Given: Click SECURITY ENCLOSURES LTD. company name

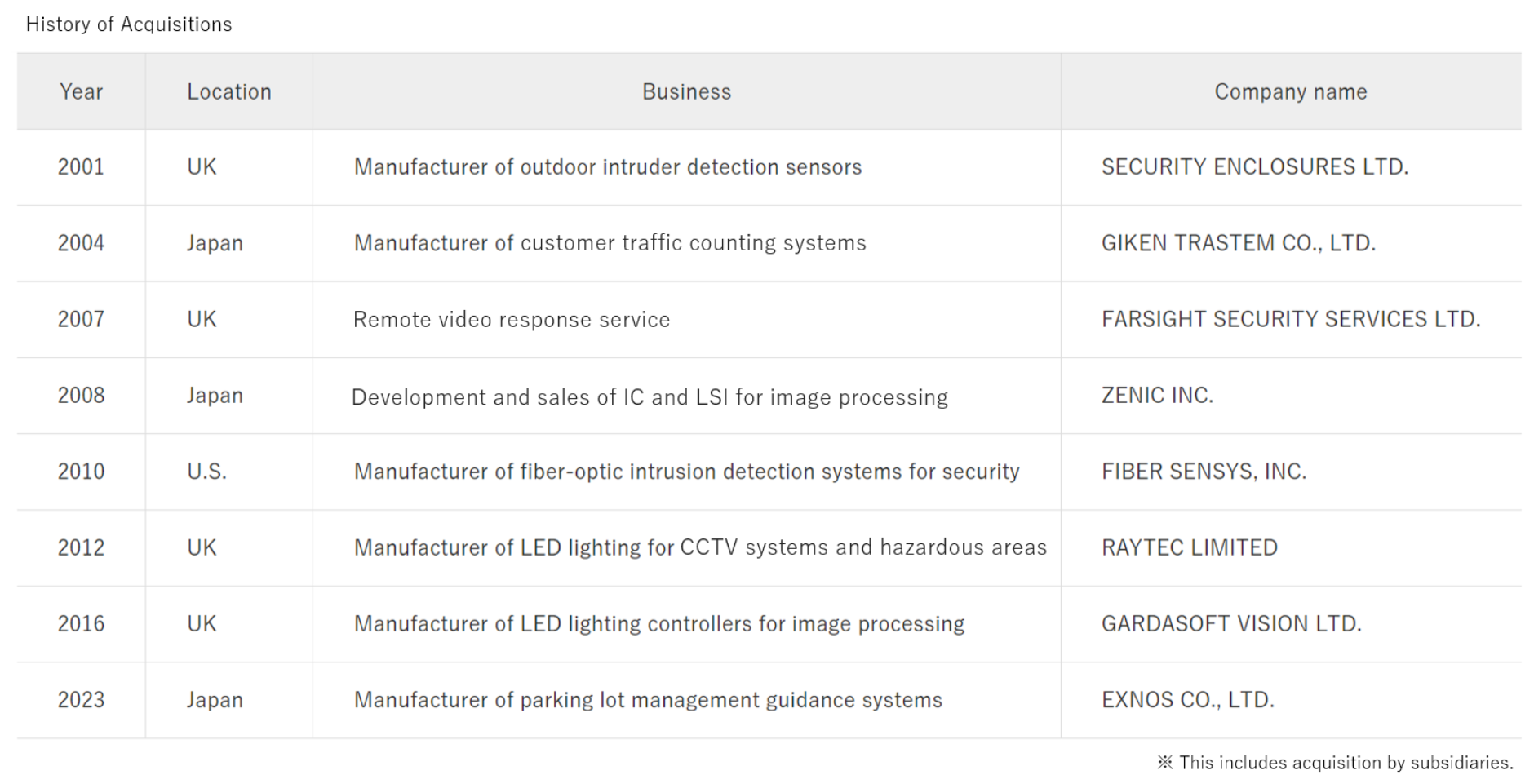Looking at the screenshot, I should pos(1254,166).
